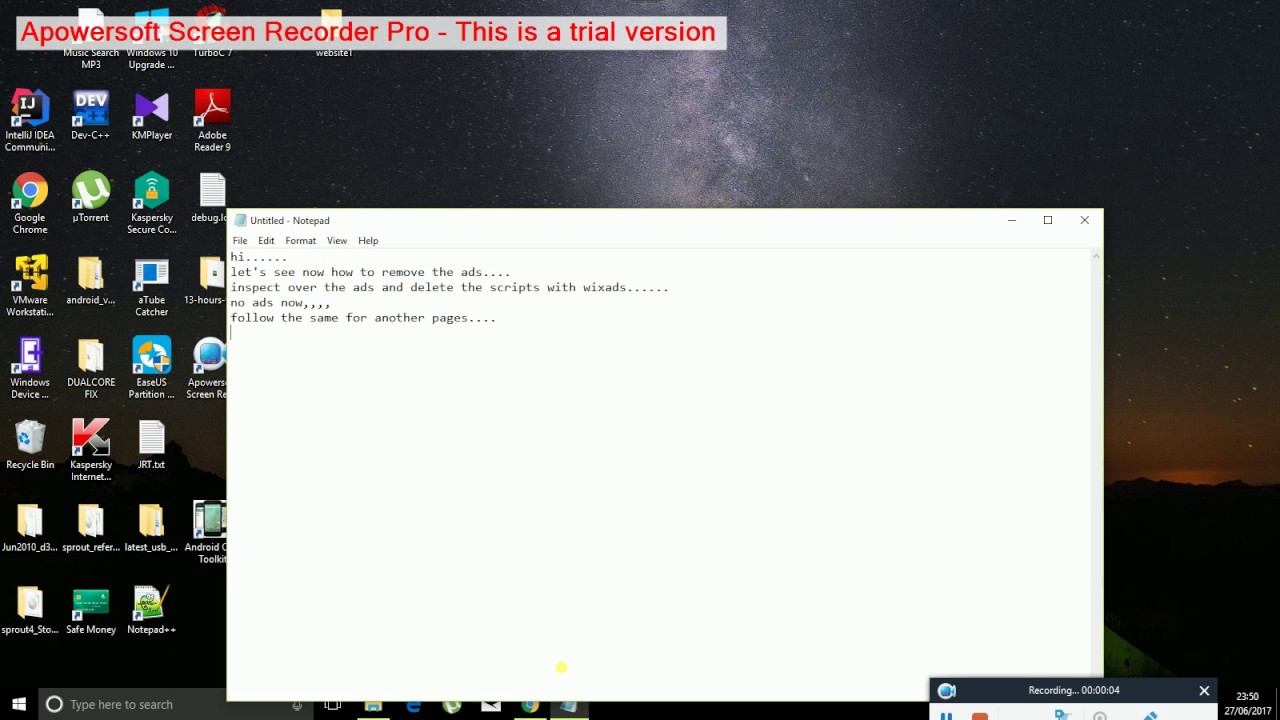The image size is (1280, 720).
Task: Select the Apowersoft Screen Recorder desktop shortcut
Action: (x=207, y=368)
